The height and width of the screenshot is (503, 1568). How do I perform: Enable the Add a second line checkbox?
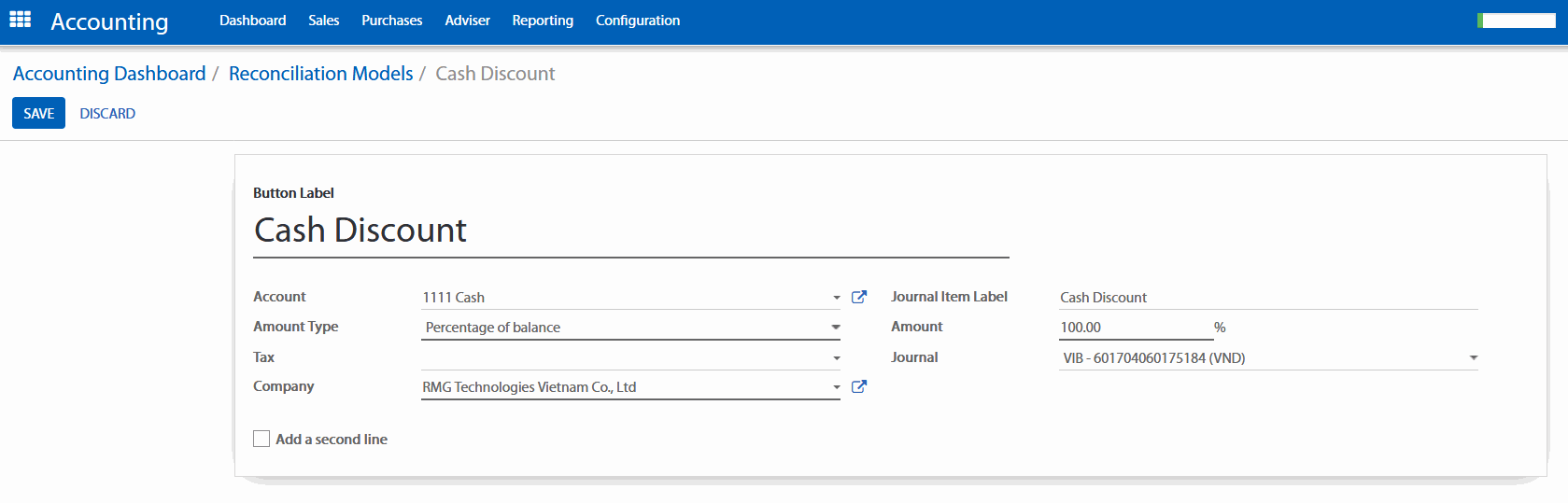pos(261,439)
